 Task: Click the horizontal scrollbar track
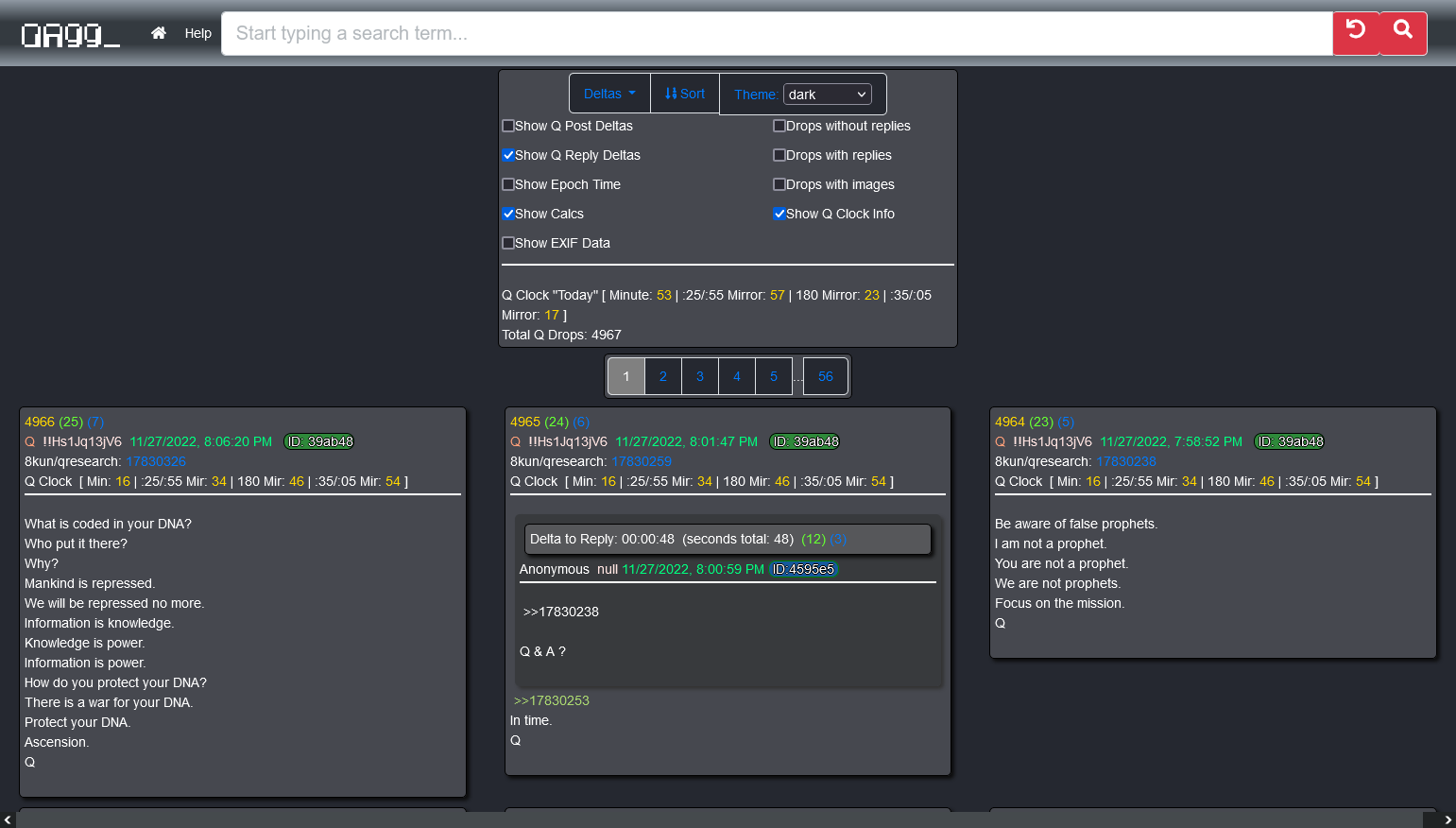(x=719, y=819)
